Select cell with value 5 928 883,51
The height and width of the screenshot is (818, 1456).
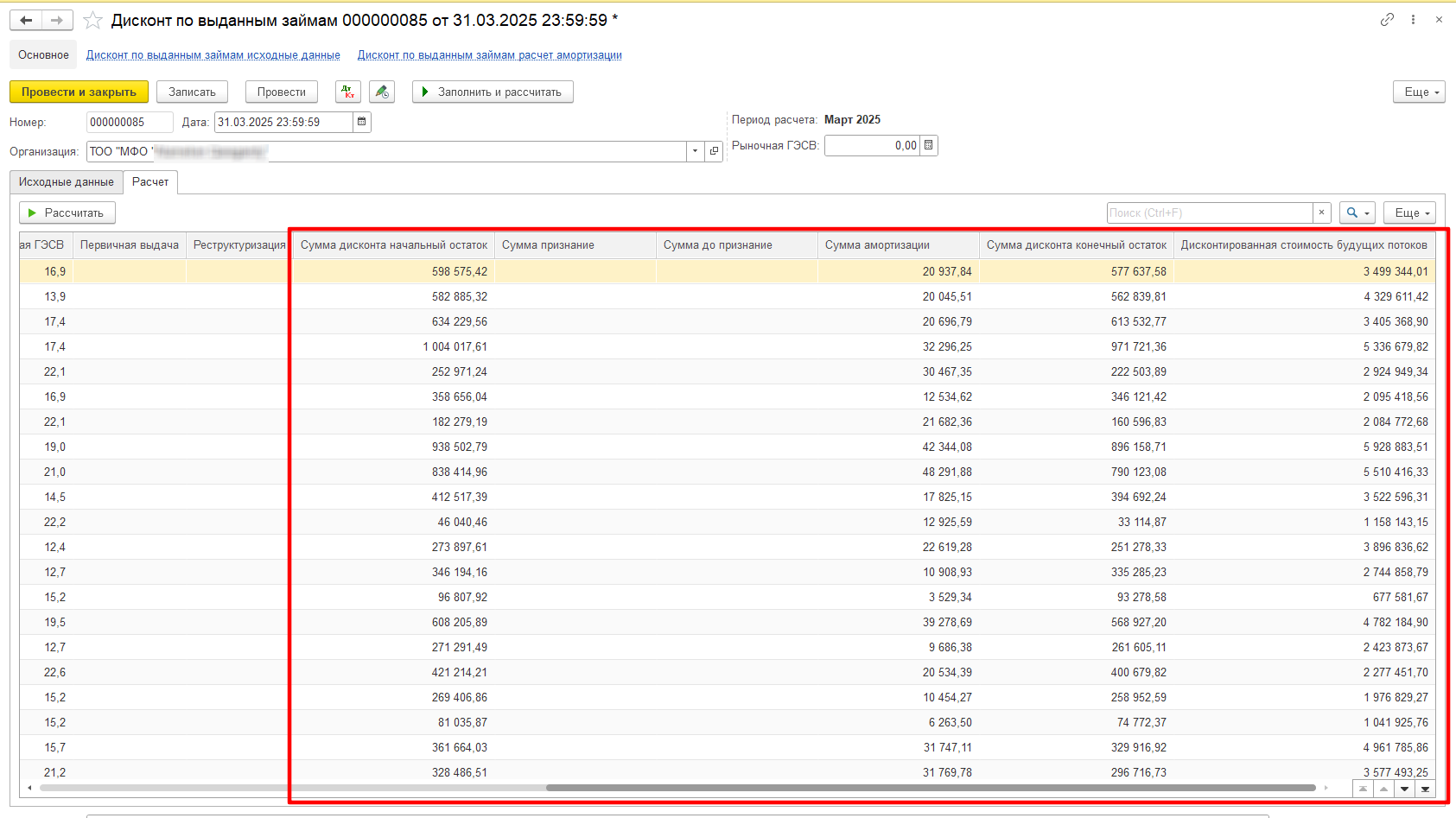1304,447
